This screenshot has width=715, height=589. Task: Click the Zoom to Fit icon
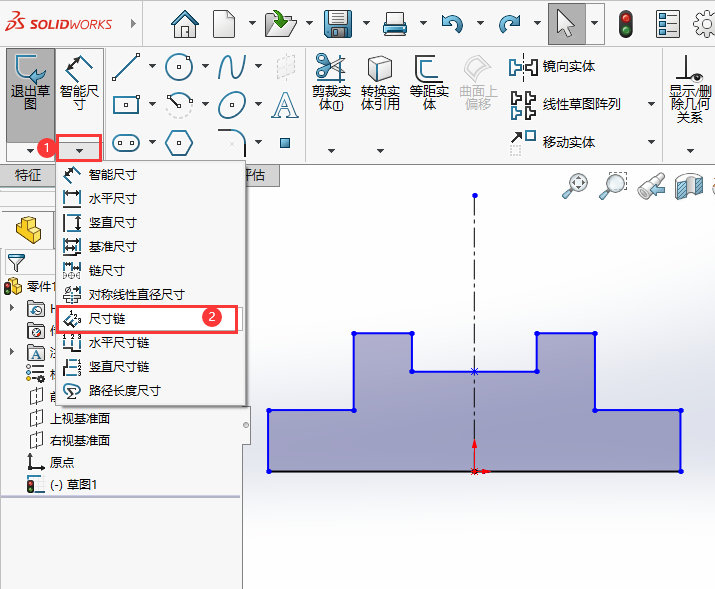(x=575, y=186)
